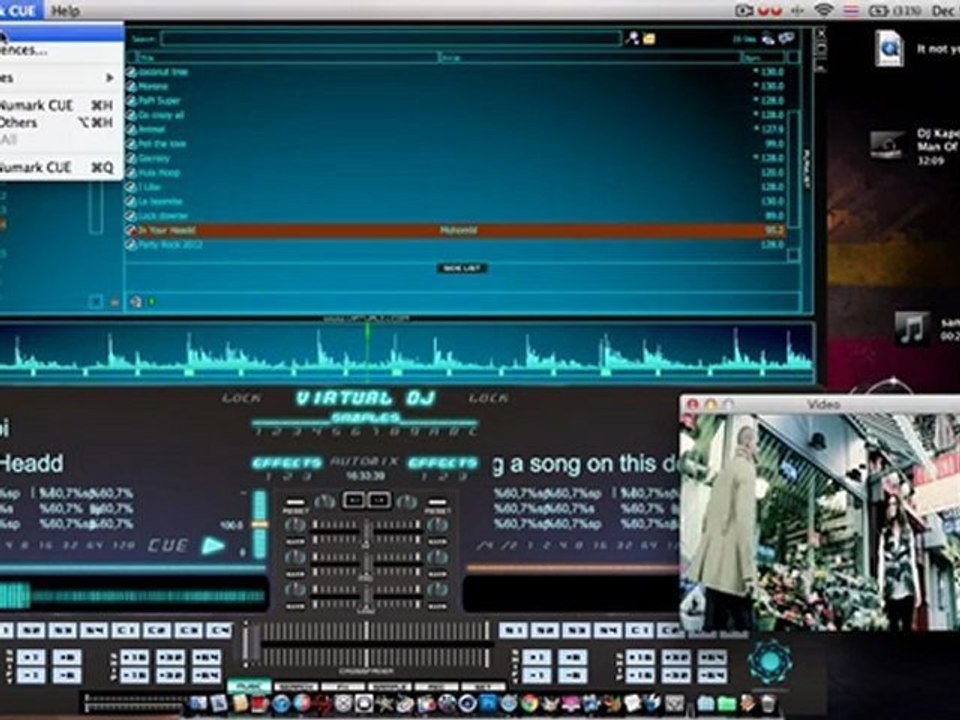Sort tracks by the Bpm column header
960x720 pixels.
[x=762, y=58]
